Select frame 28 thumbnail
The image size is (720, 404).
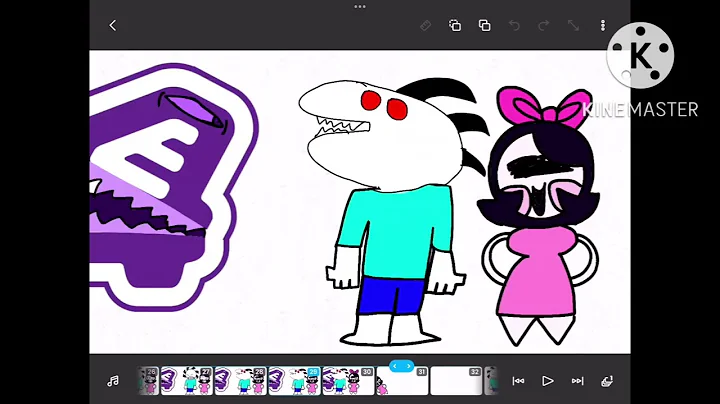coord(241,381)
